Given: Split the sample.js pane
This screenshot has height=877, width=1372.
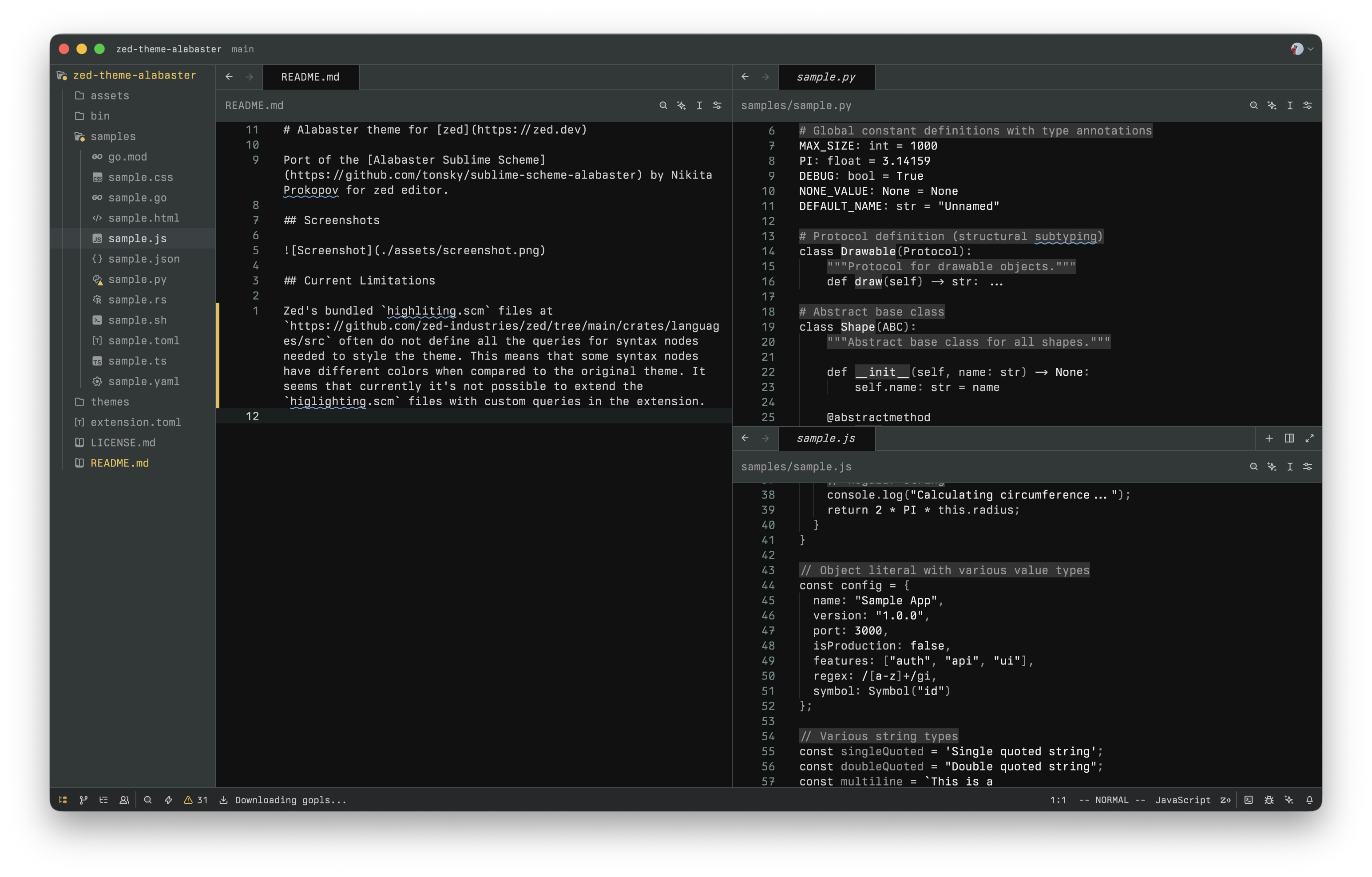Looking at the screenshot, I should [1289, 438].
